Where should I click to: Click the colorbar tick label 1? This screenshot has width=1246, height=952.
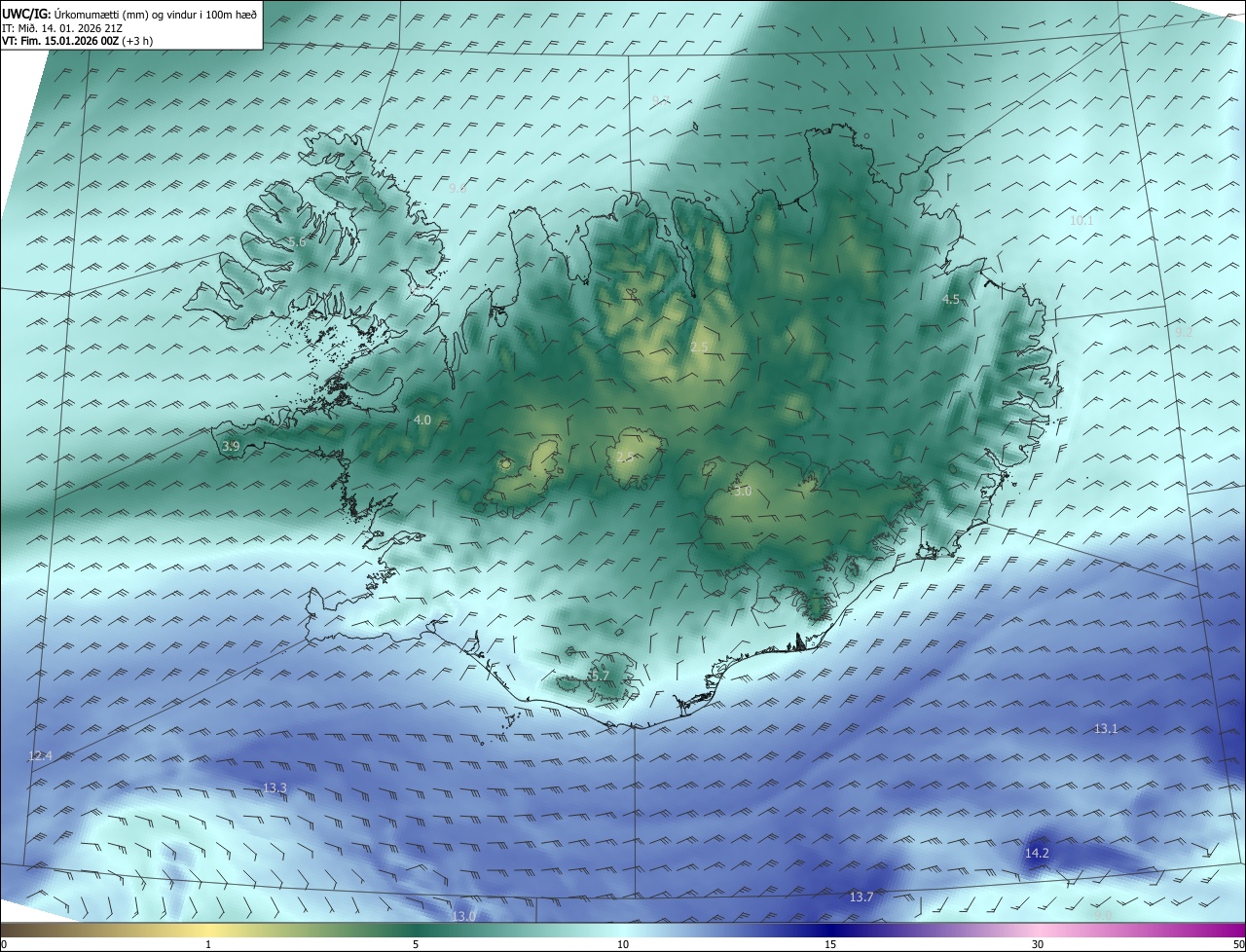click(208, 944)
